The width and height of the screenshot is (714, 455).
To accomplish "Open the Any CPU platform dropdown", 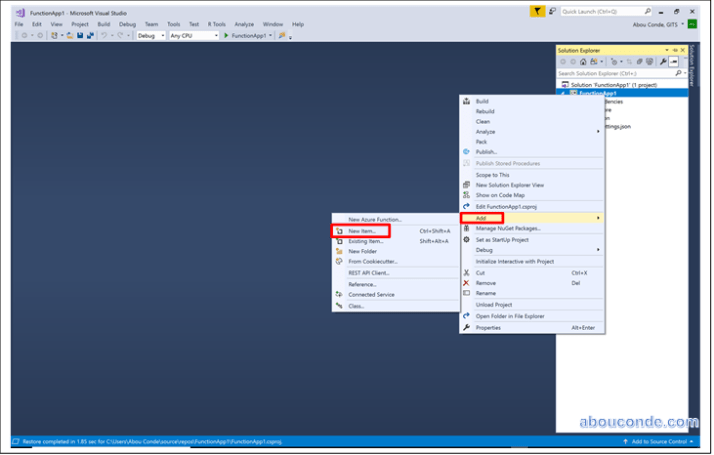I will [x=193, y=35].
